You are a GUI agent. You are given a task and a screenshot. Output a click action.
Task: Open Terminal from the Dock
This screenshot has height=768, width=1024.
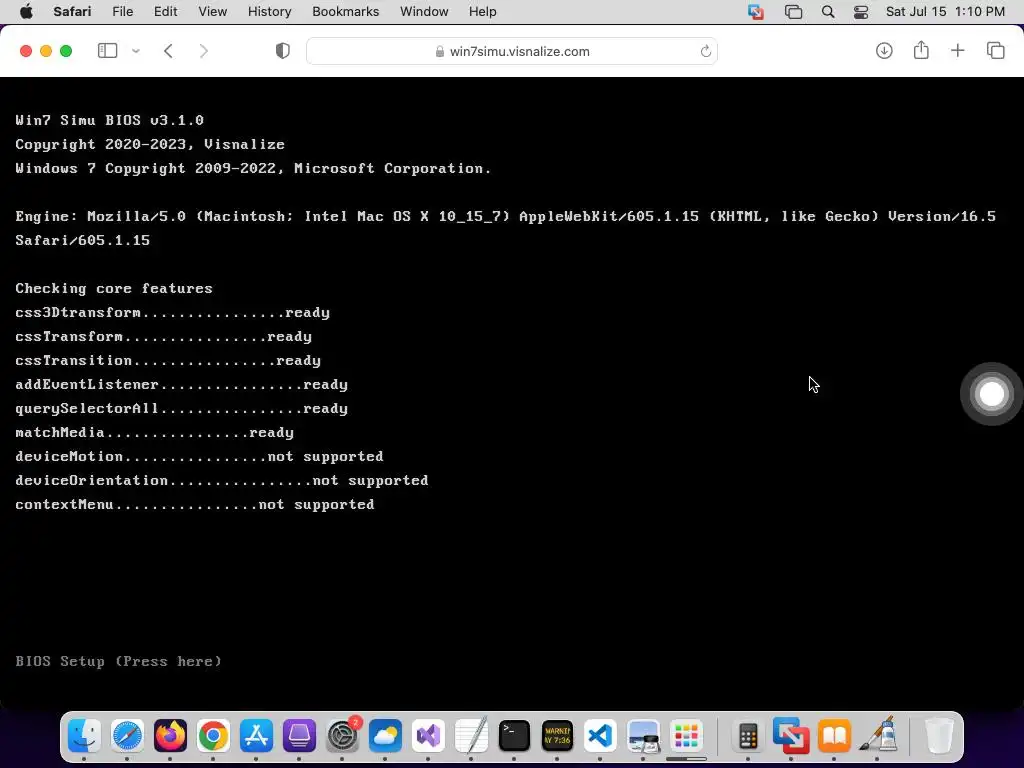[x=515, y=736]
